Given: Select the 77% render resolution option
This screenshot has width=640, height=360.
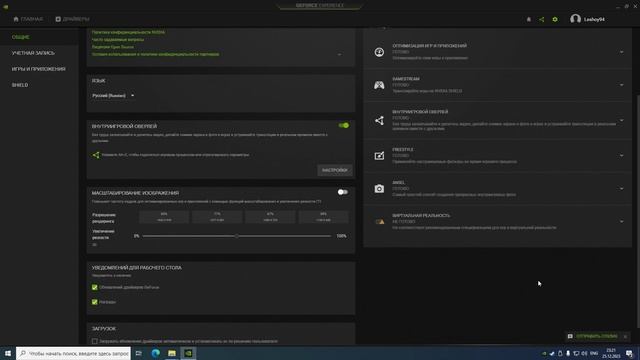Looking at the screenshot, I should coord(217,217).
